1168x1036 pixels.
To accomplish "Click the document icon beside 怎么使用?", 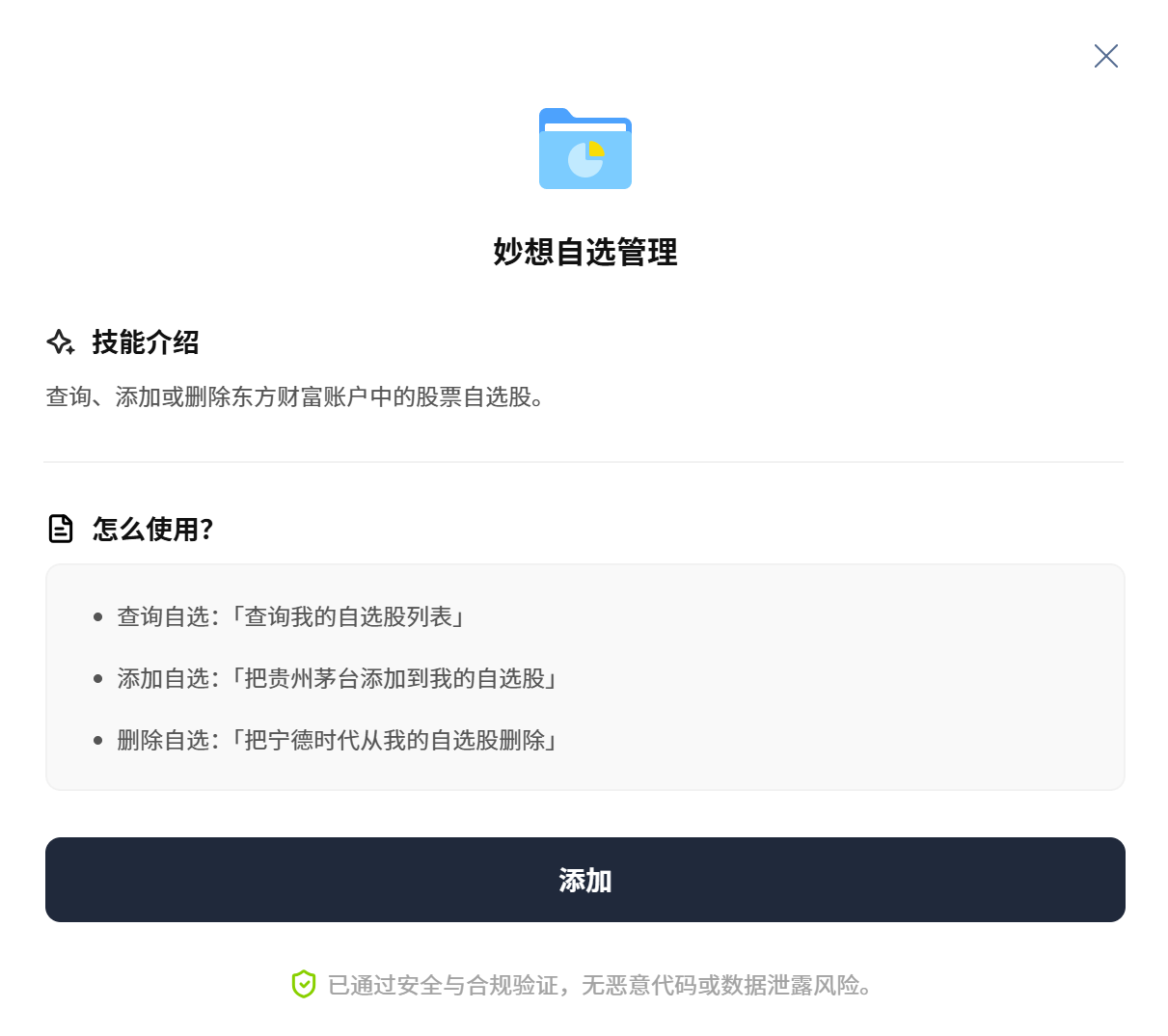I will (61, 529).
